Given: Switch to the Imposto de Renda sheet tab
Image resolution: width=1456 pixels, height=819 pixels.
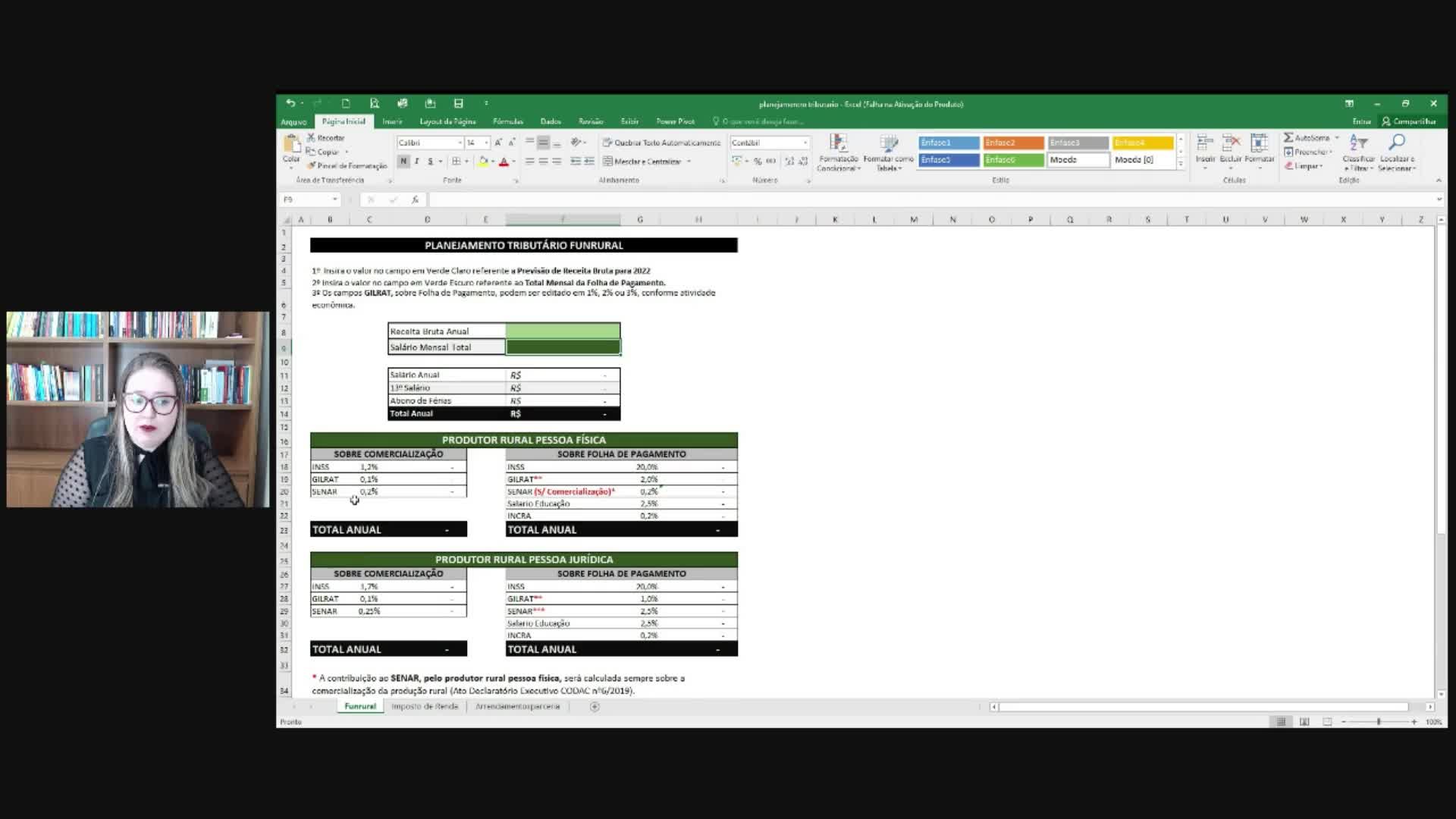Looking at the screenshot, I should pyautogui.click(x=425, y=706).
